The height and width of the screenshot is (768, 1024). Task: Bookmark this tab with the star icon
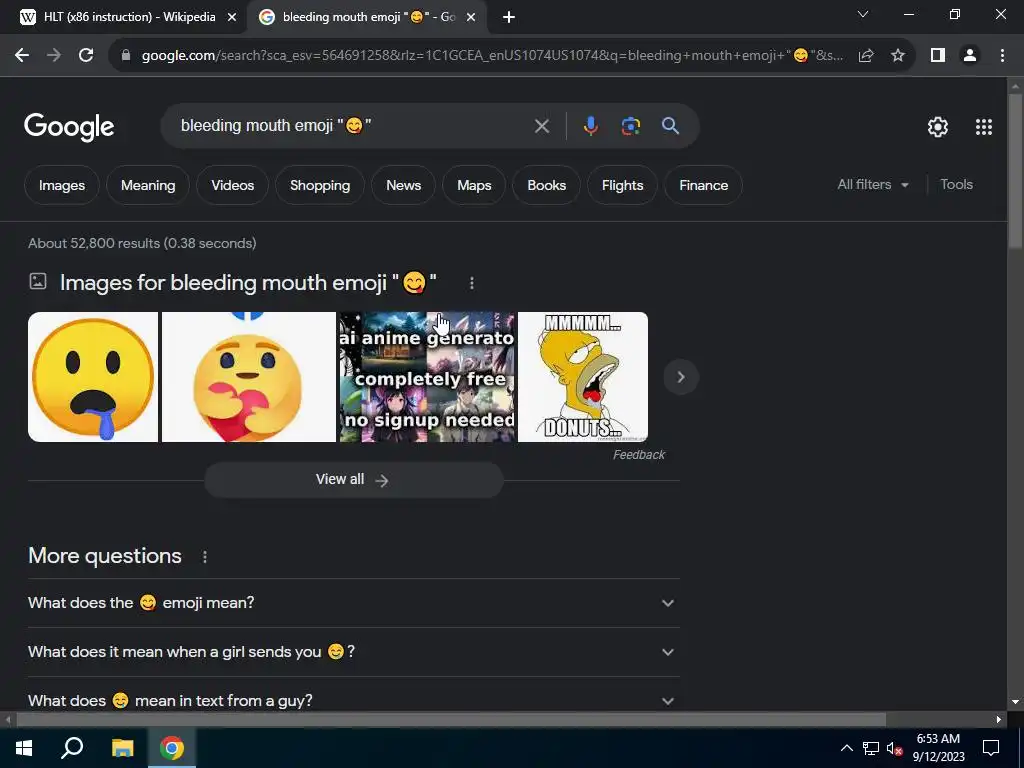[898, 56]
